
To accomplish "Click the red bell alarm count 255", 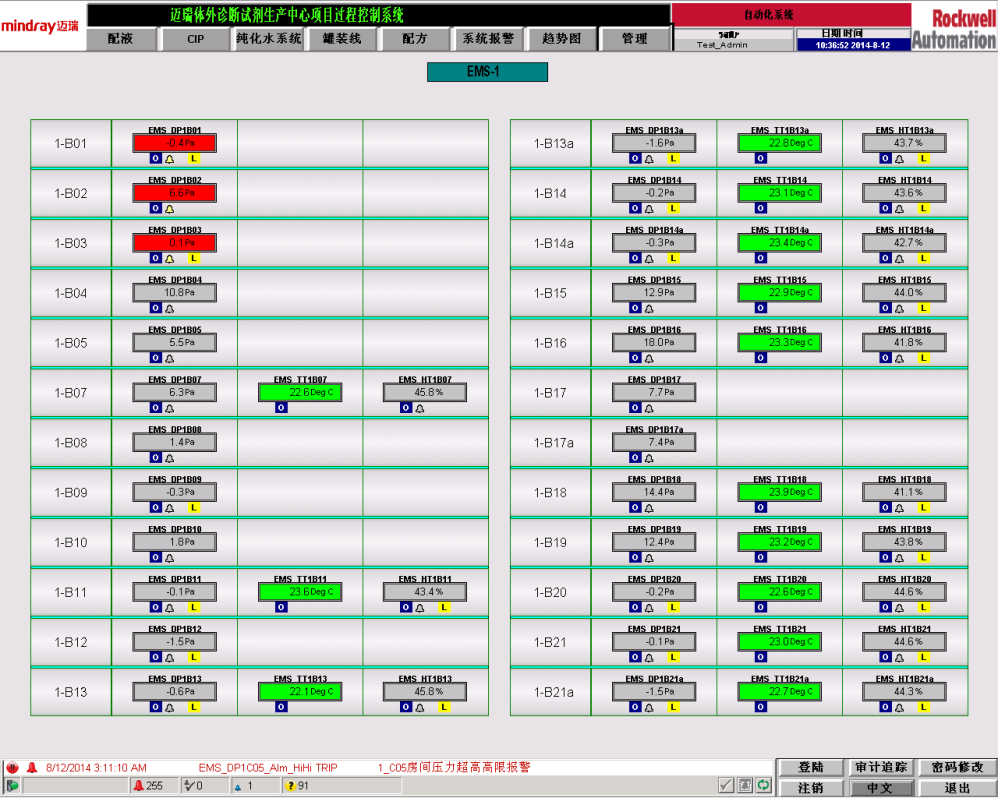I will point(148,786).
